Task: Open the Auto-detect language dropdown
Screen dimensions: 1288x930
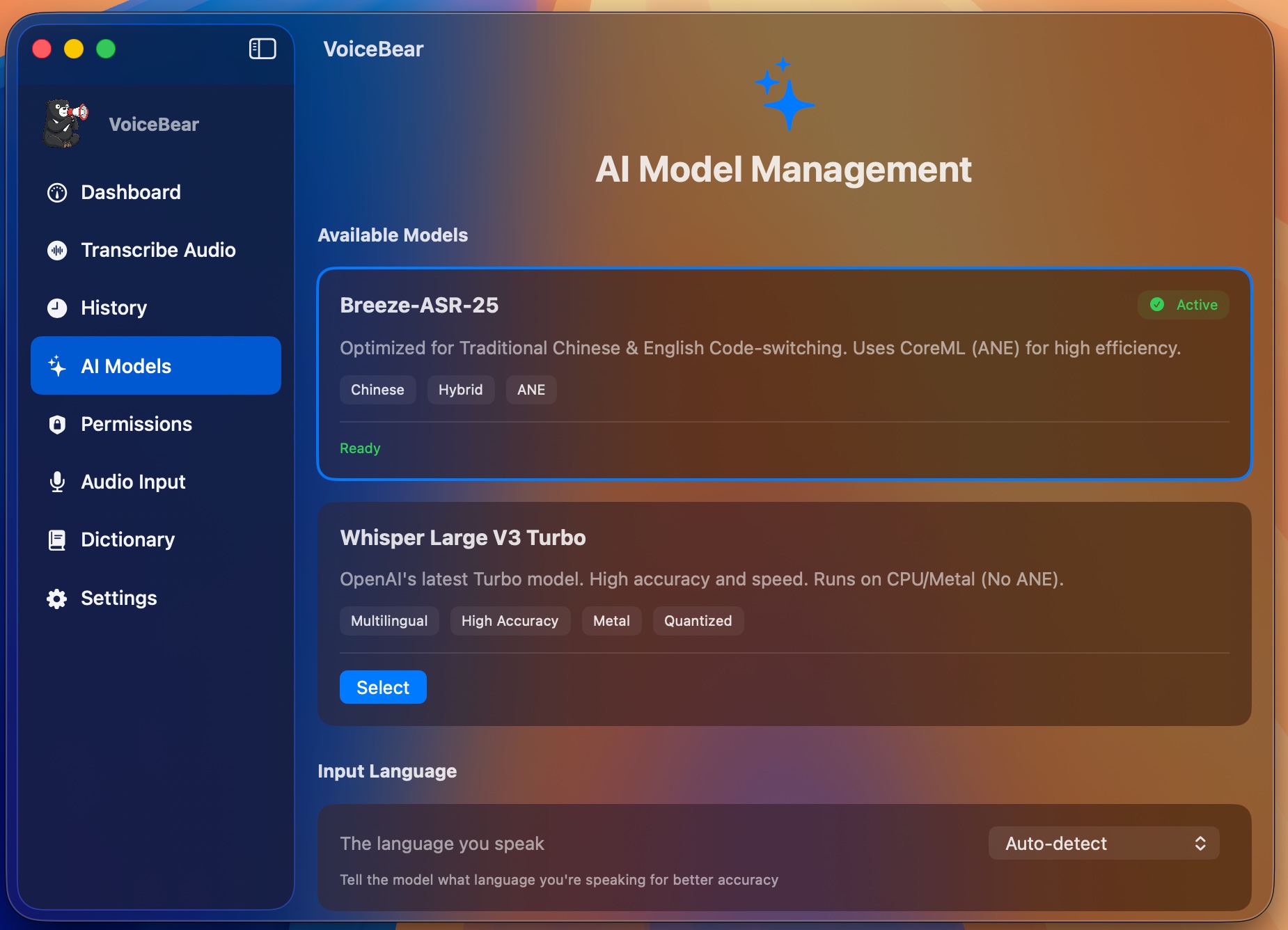Action: pos(1103,844)
